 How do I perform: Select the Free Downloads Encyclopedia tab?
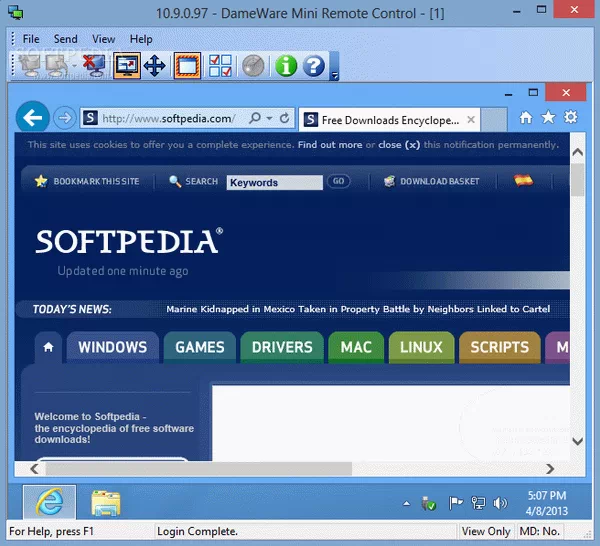(x=389, y=120)
